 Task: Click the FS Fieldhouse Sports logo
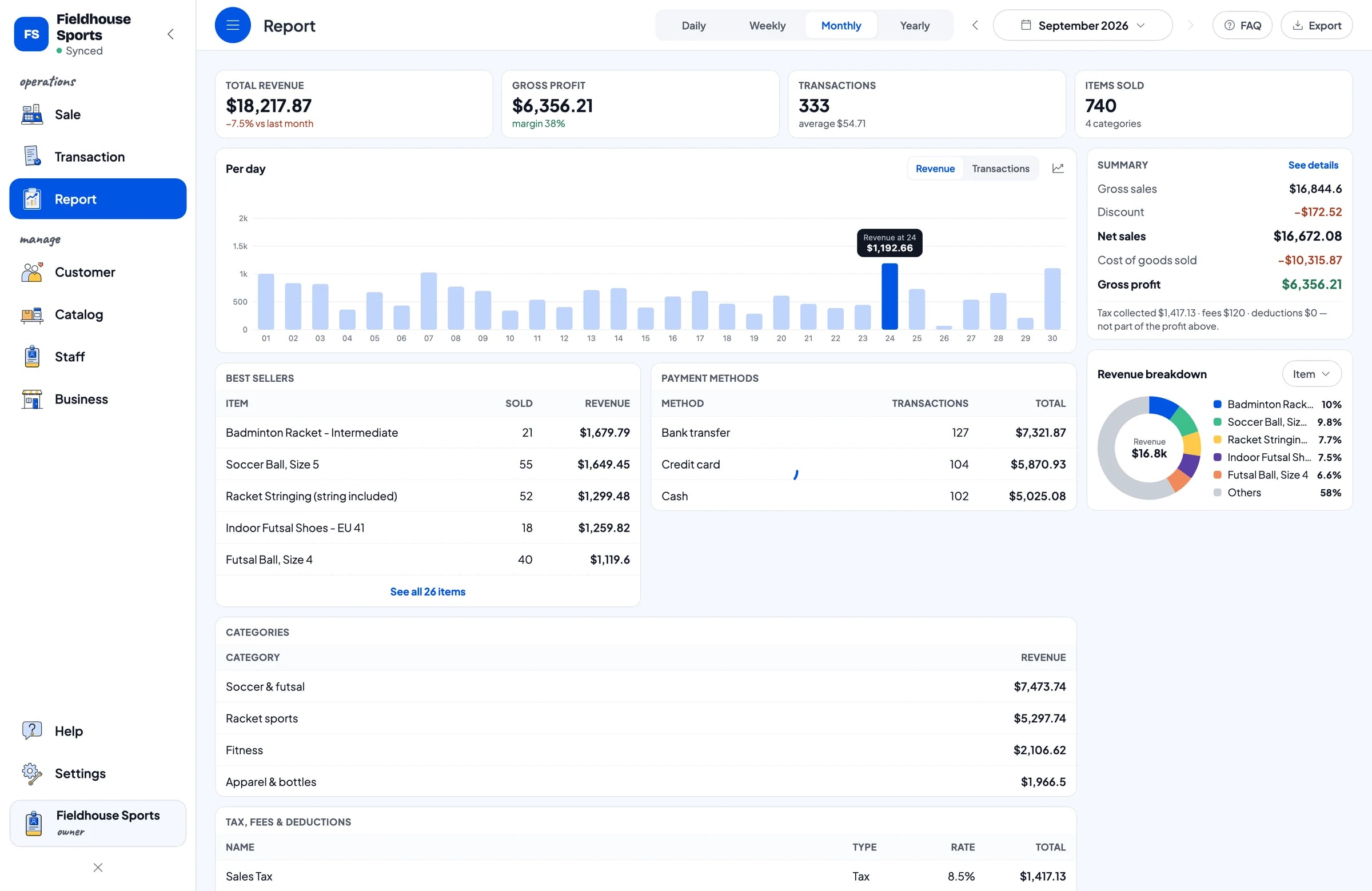tap(31, 34)
